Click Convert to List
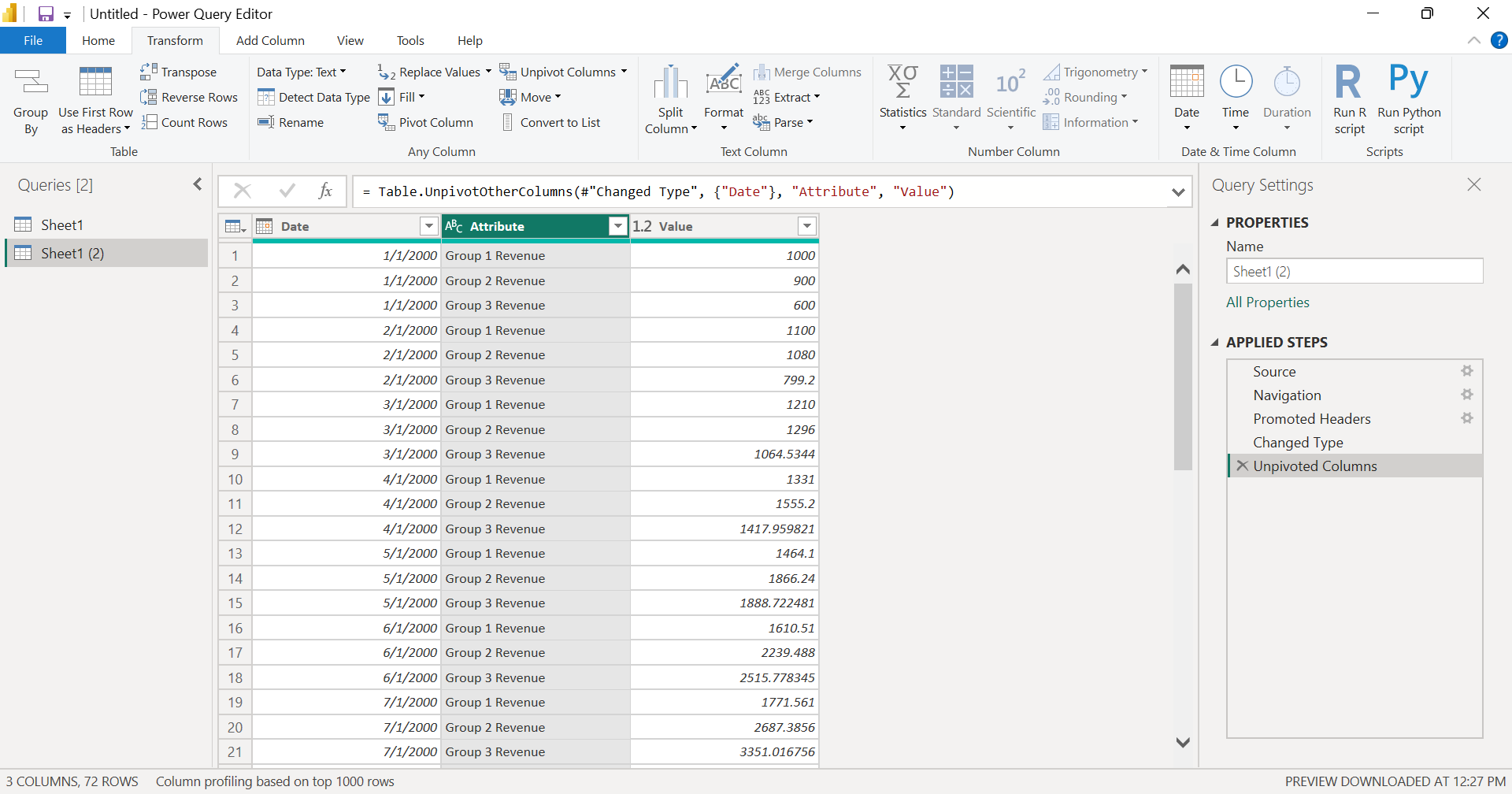This screenshot has width=1512, height=794. pyautogui.click(x=550, y=122)
